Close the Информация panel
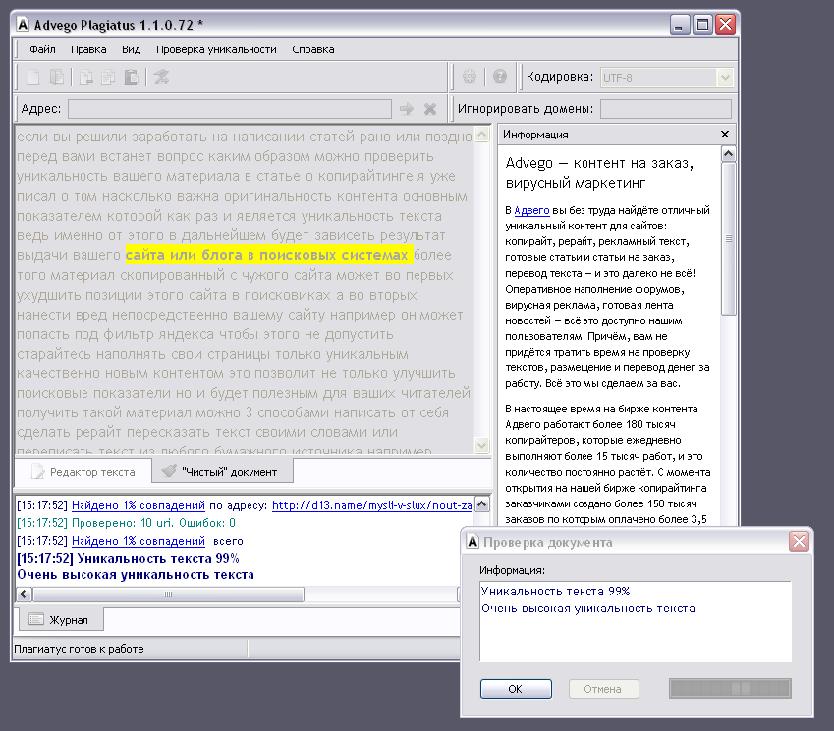This screenshot has width=834, height=731. [x=725, y=134]
